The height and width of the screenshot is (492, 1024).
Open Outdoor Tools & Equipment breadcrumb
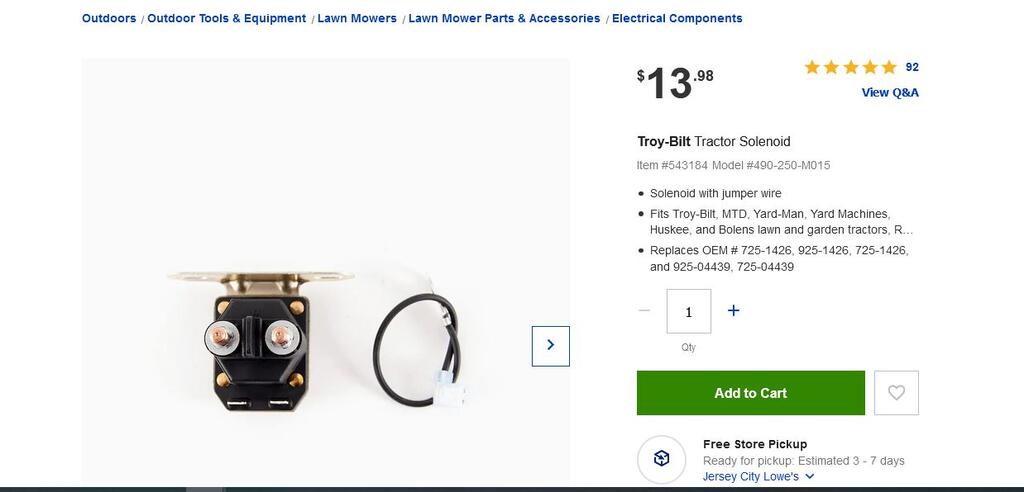227,18
